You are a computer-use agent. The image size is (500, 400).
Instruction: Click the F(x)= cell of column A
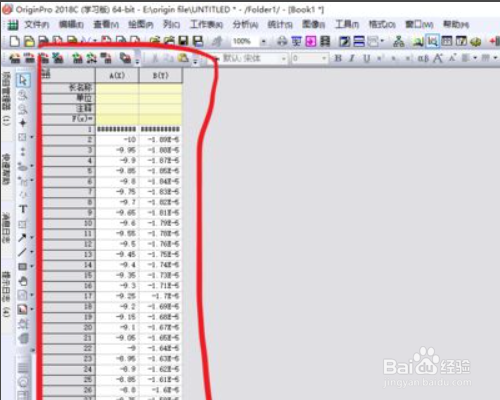117,119
